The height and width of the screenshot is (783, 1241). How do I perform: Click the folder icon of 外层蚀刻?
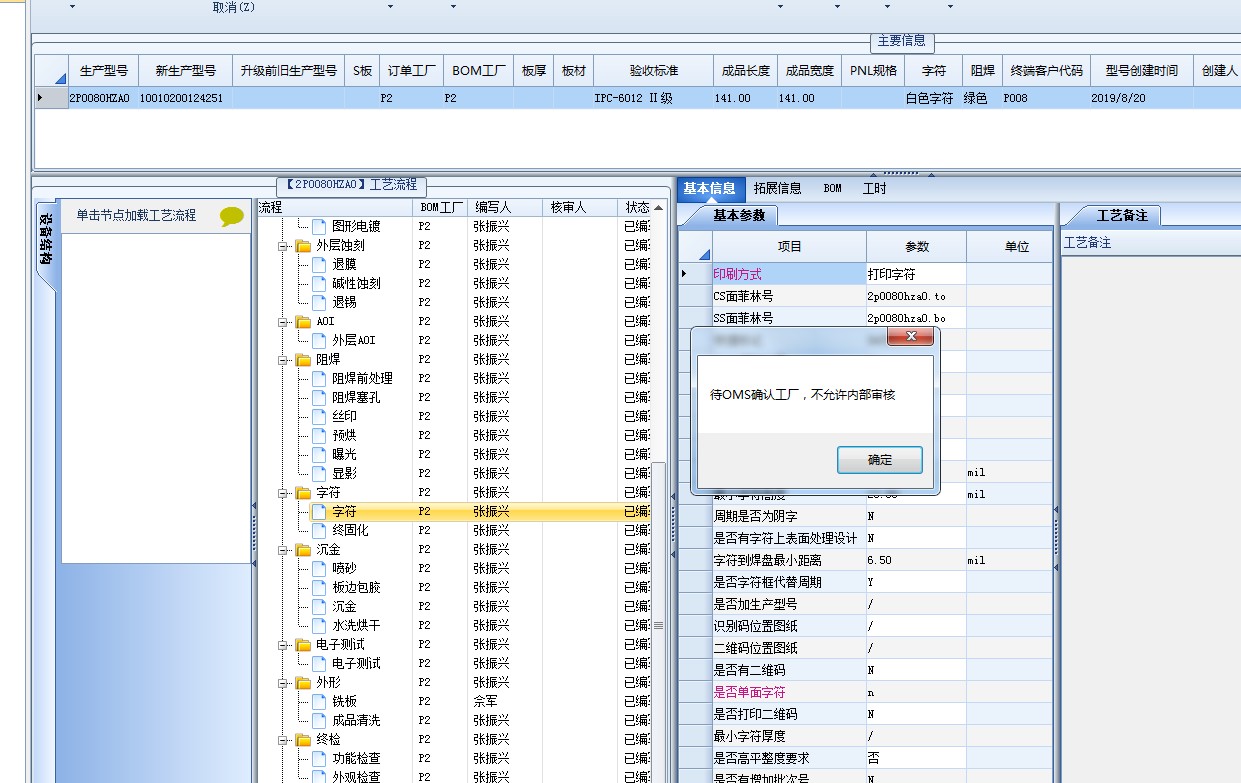coord(303,245)
